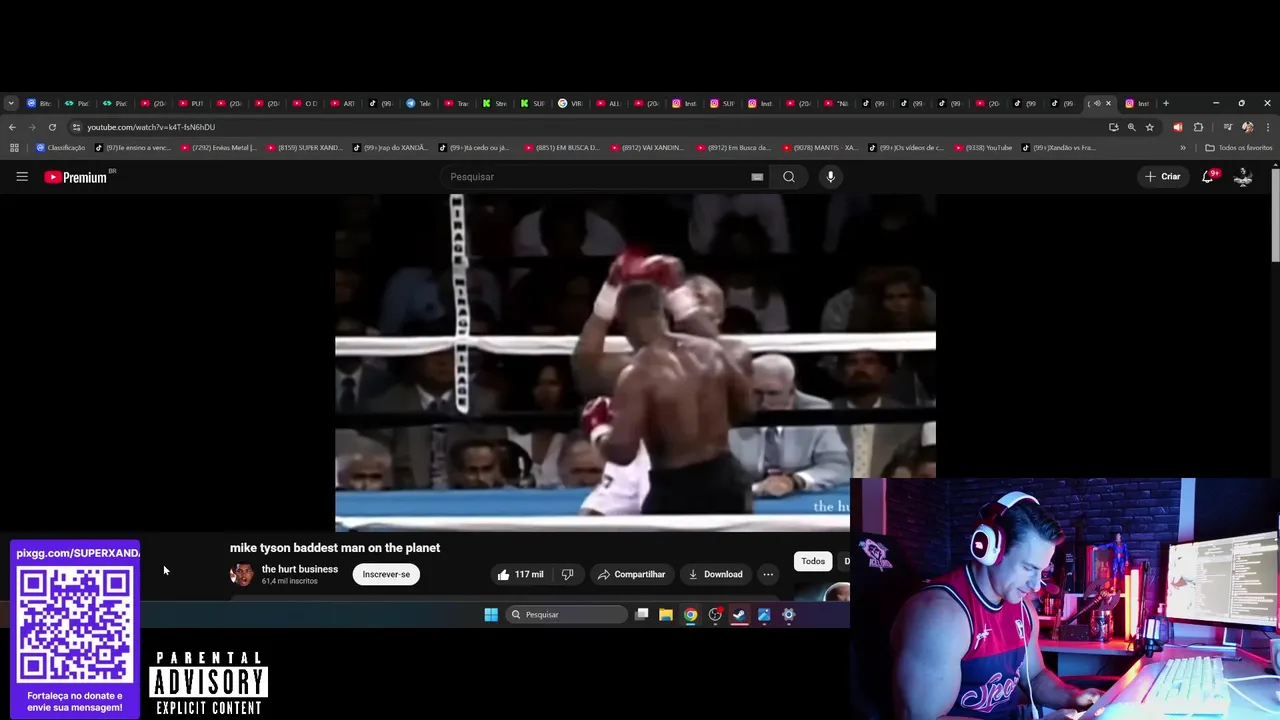Subscribe via Inscrever-se button
This screenshot has height=720, width=1280.
(386, 574)
